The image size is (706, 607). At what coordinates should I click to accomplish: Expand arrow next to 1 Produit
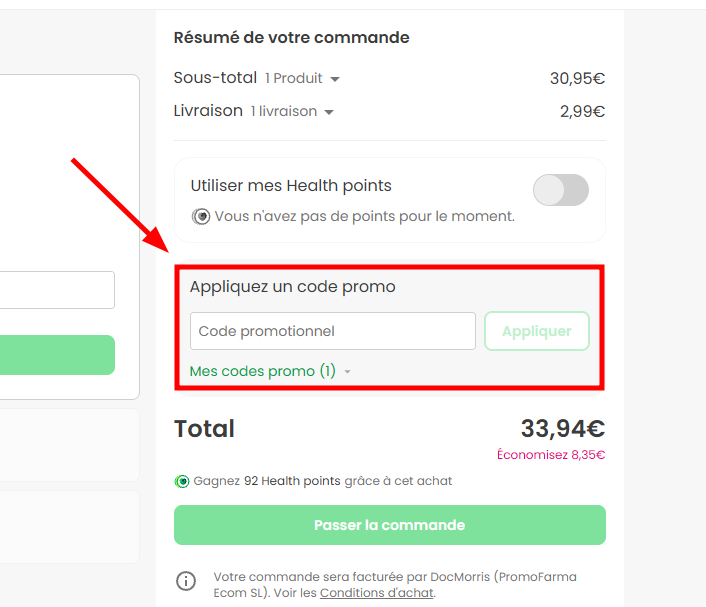[335, 79]
